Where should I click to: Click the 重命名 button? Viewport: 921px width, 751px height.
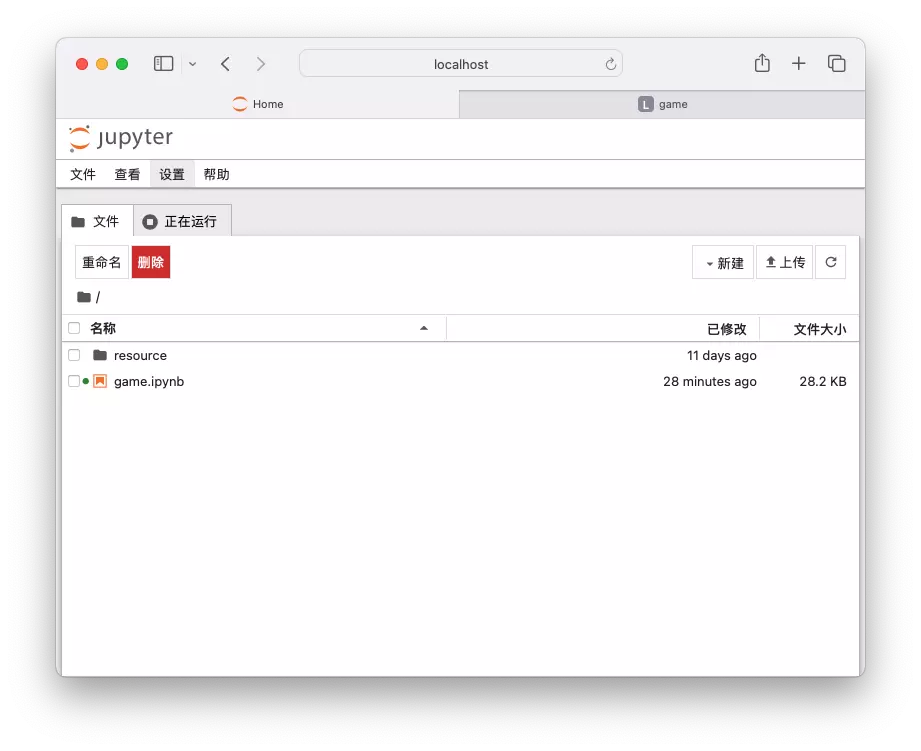click(102, 262)
